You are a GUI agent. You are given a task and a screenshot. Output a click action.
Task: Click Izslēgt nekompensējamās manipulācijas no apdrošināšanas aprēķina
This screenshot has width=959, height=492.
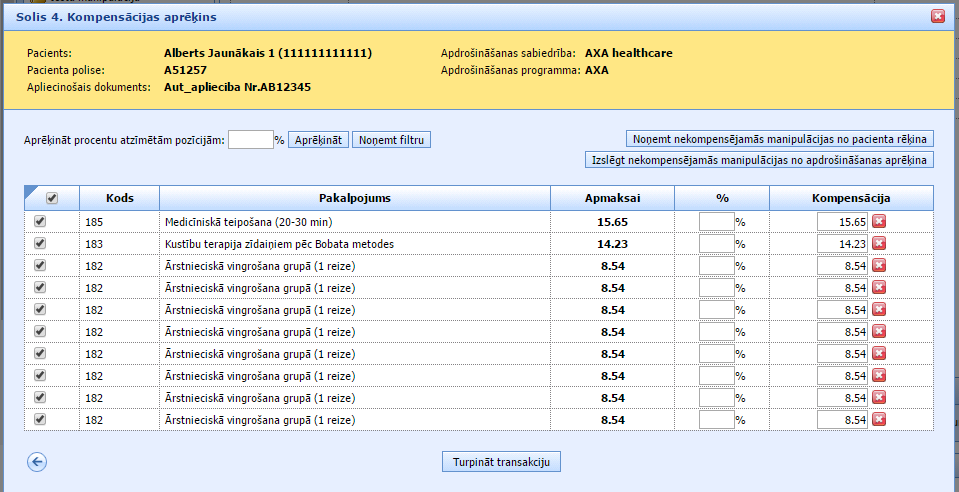(x=759, y=160)
